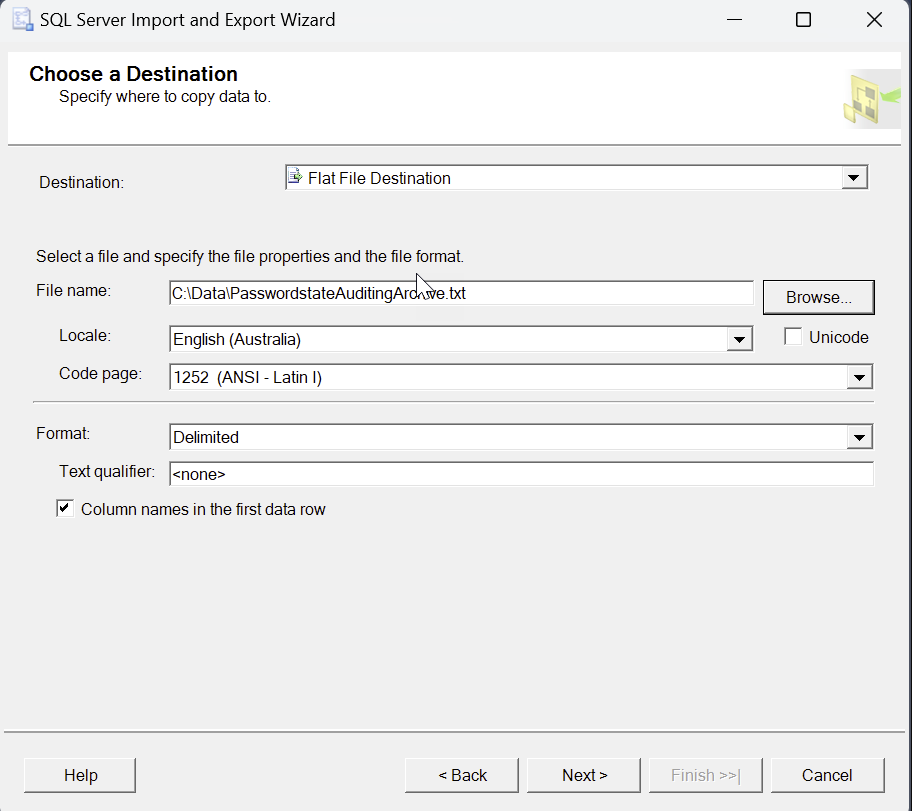The image size is (912, 811).
Task: Cancel the wizard
Action: (827, 776)
